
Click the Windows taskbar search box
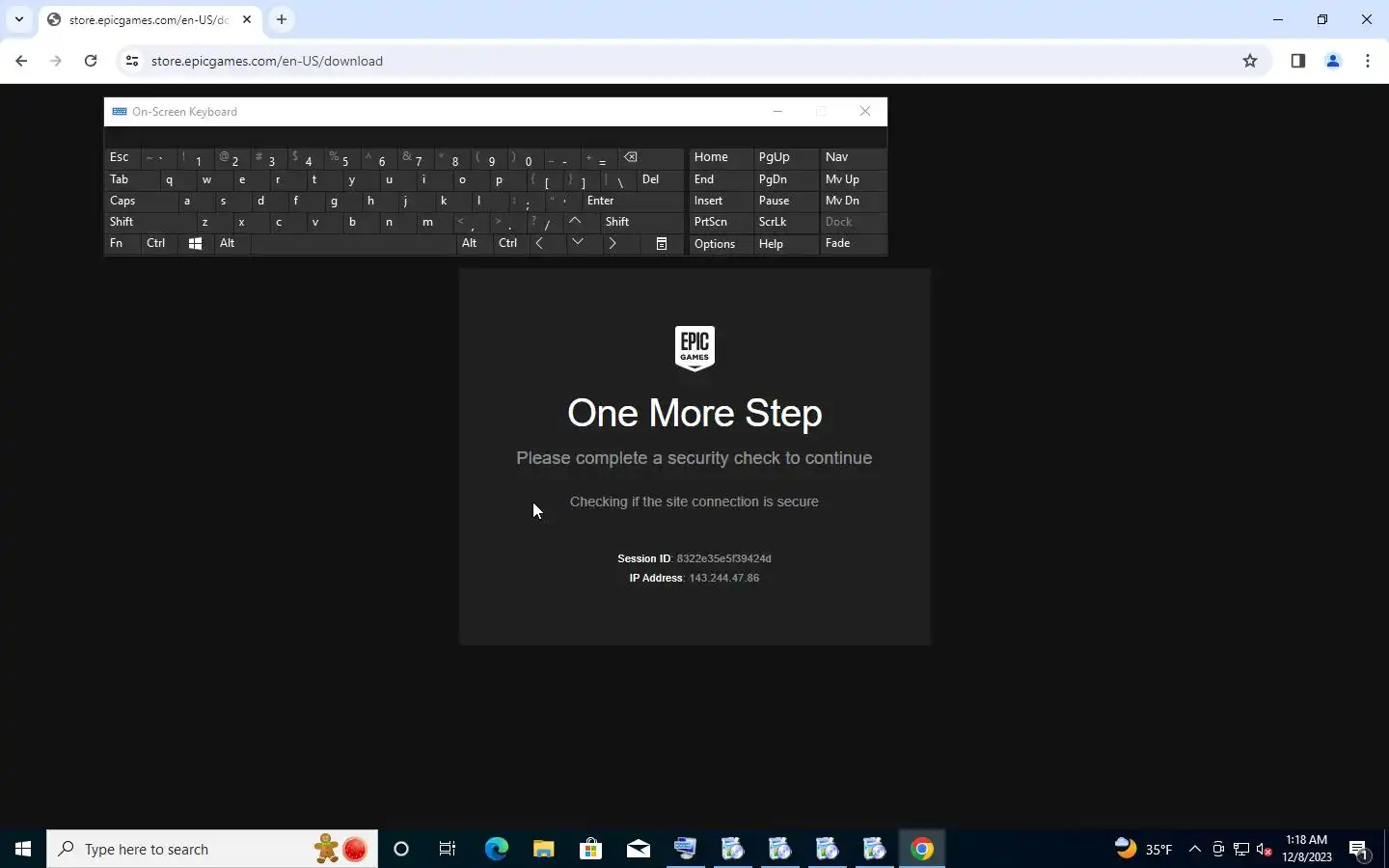[212, 849]
